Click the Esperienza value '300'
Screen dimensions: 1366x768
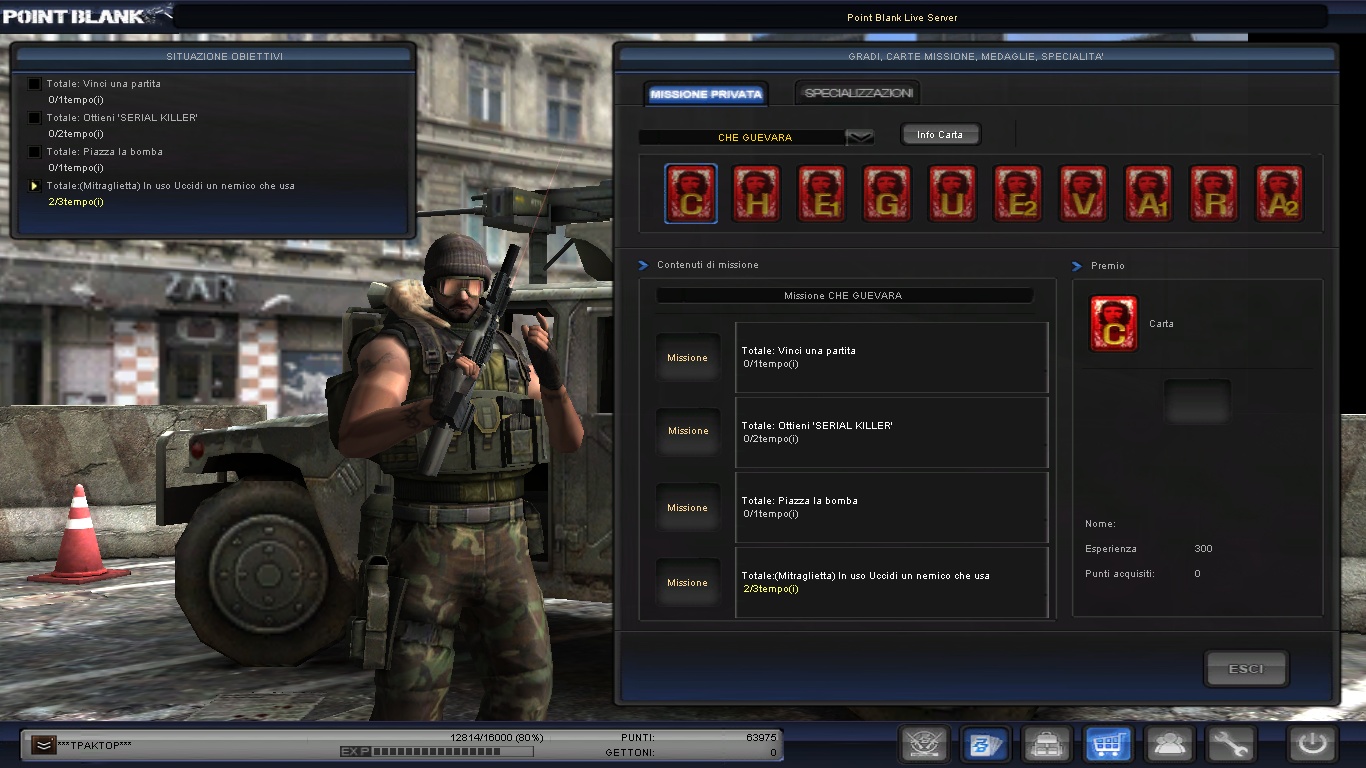[x=1203, y=549]
